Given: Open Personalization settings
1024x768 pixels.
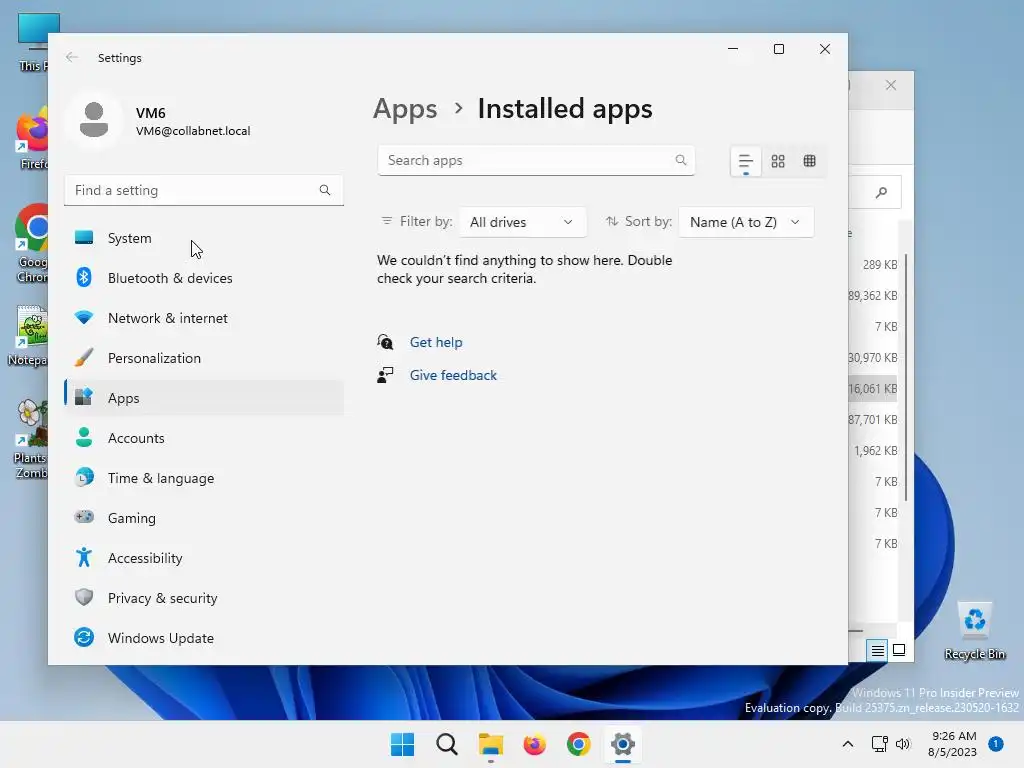Looking at the screenshot, I should pos(204,358).
